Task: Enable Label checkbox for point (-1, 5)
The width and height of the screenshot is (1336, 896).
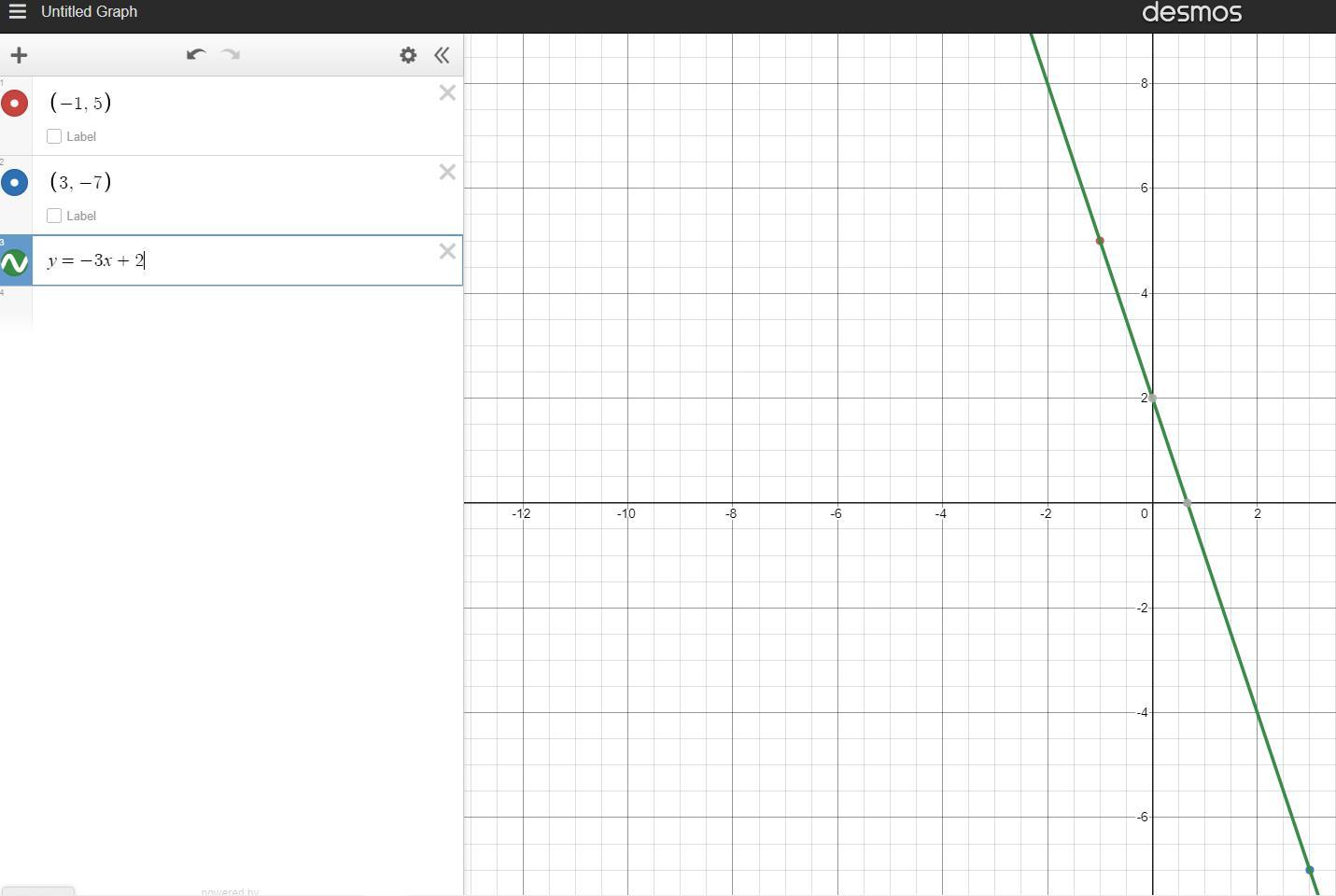Action: point(54,136)
